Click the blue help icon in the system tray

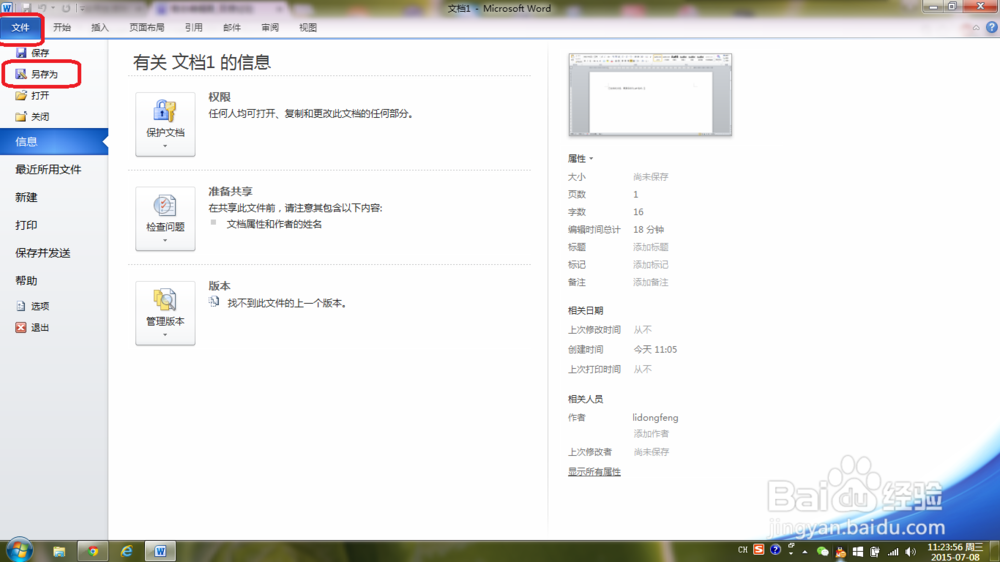775,550
